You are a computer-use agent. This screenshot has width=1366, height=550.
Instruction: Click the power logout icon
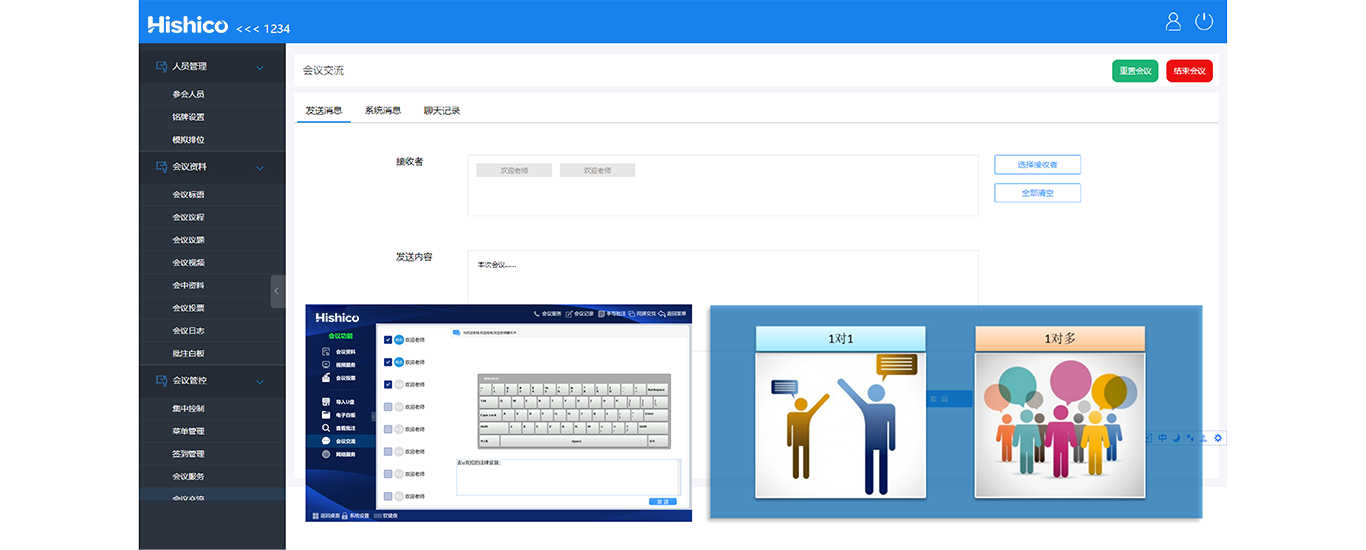1204,22
